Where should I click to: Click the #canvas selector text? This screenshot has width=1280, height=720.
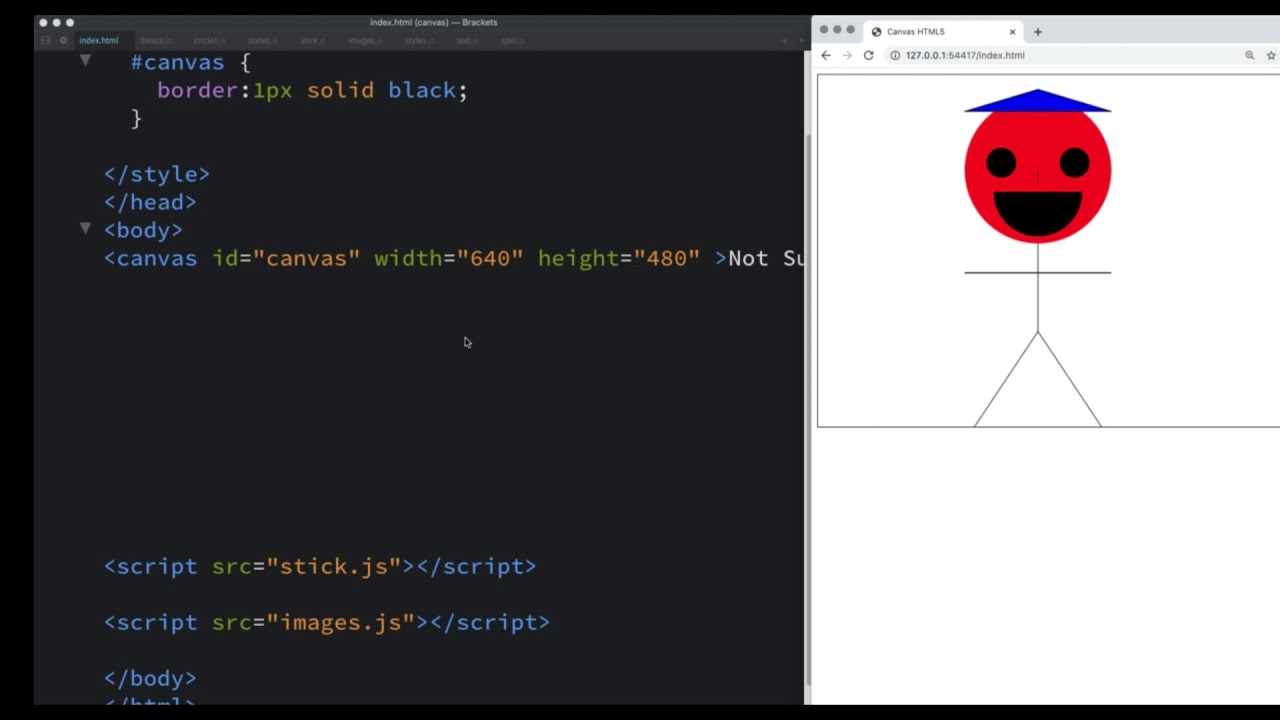177,62
